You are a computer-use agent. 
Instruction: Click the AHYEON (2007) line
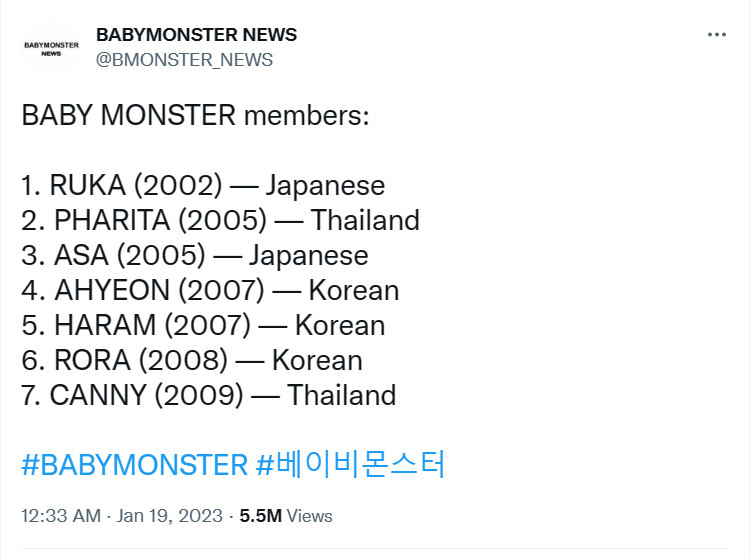click(x=210, y=290)
